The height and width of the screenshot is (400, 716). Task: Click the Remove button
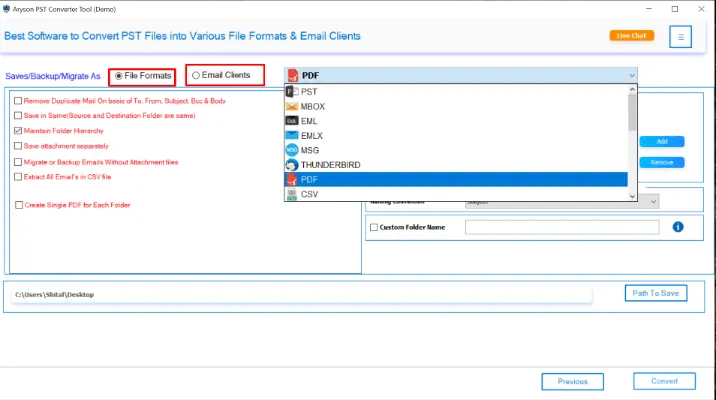[662, 163]
